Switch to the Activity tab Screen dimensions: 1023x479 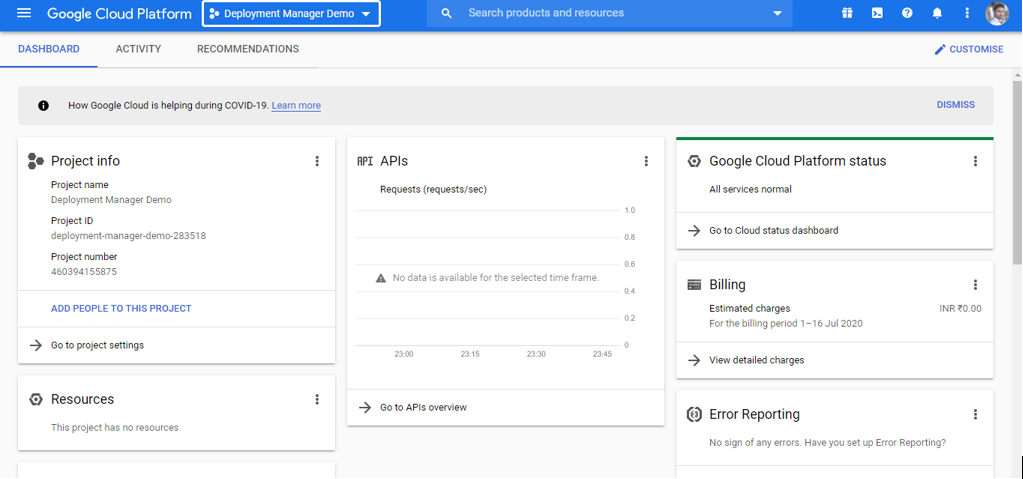138,49
